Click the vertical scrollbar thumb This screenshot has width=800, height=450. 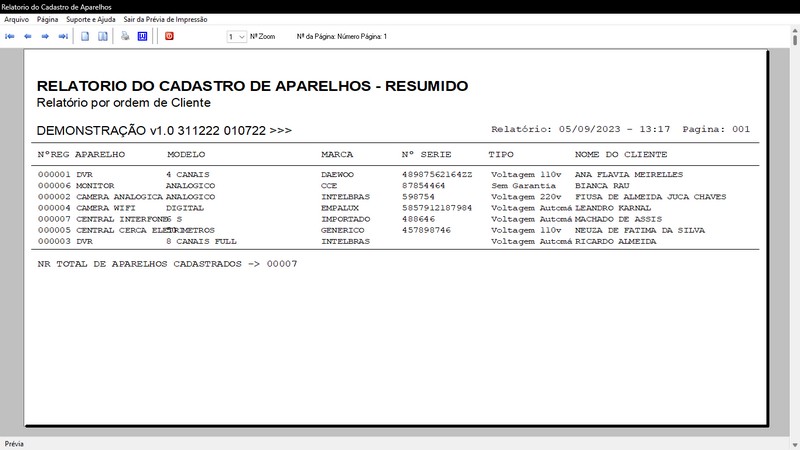[x=795, y=39]
